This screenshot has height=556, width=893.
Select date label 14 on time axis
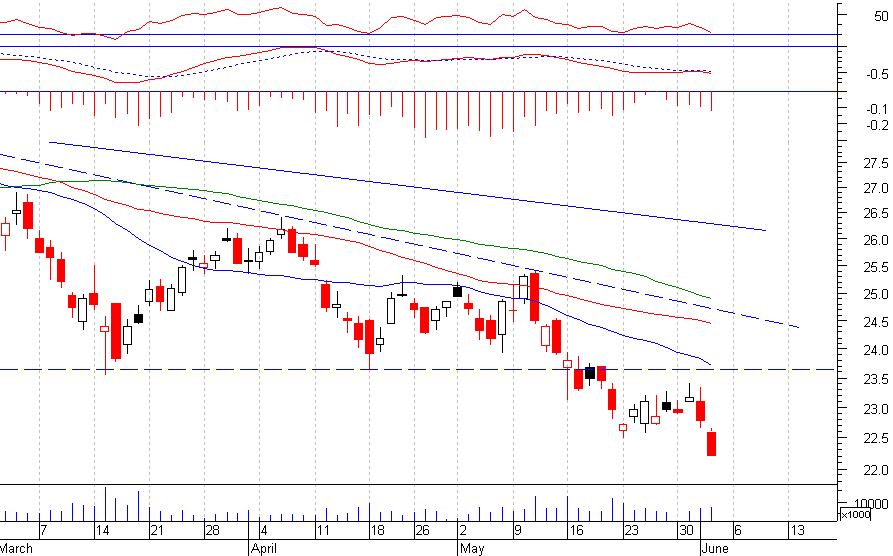[x=102, y=531]
